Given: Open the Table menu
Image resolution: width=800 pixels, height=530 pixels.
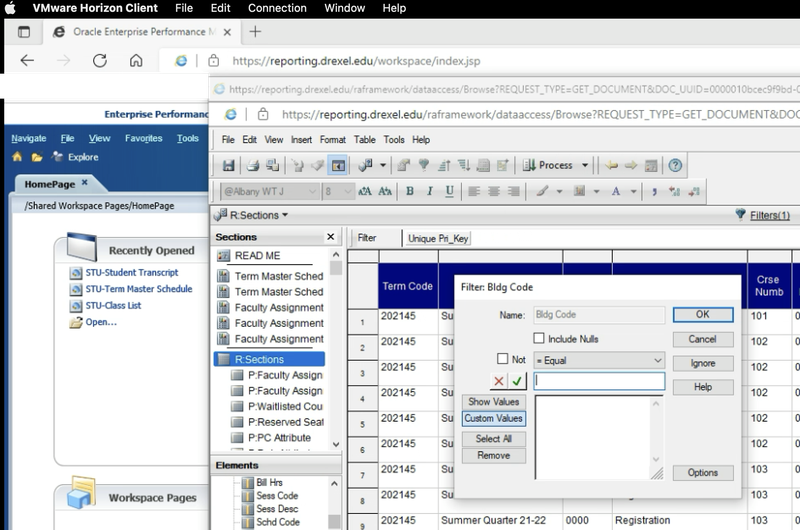Looking at the screenshot, I should tap(364, 140).
